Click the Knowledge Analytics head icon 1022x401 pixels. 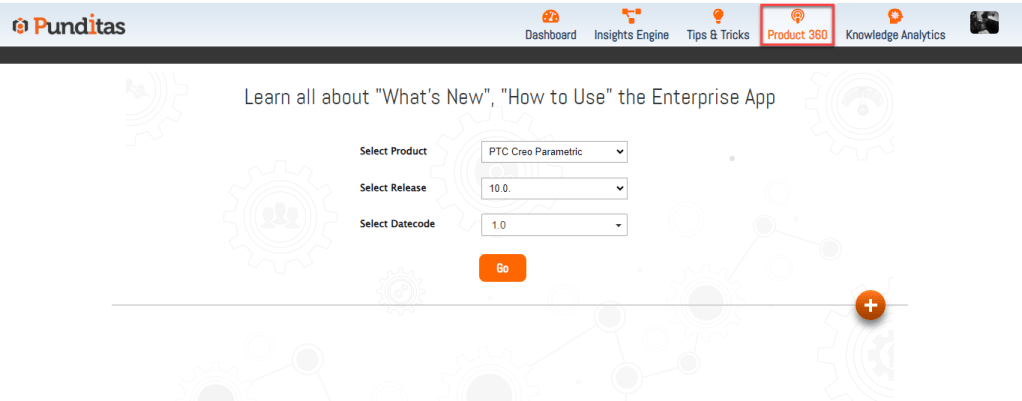pyautogui.click(x=894, y=16)
